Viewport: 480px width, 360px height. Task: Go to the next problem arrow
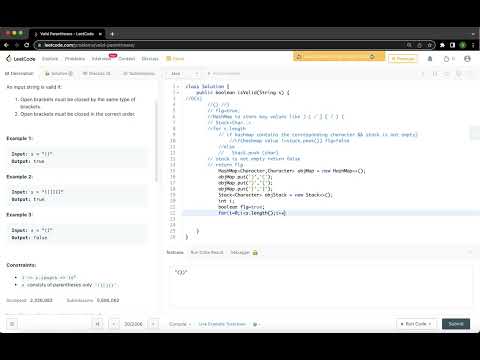click(153, 324)
